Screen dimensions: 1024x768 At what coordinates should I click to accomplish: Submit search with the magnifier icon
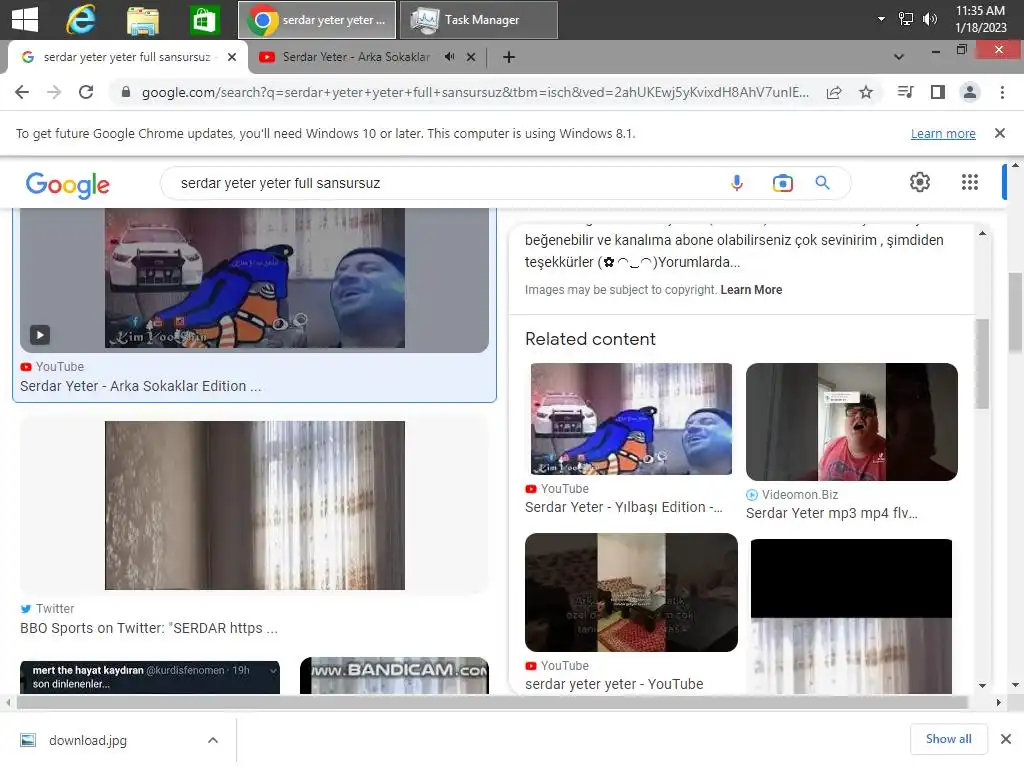[822, 183]
